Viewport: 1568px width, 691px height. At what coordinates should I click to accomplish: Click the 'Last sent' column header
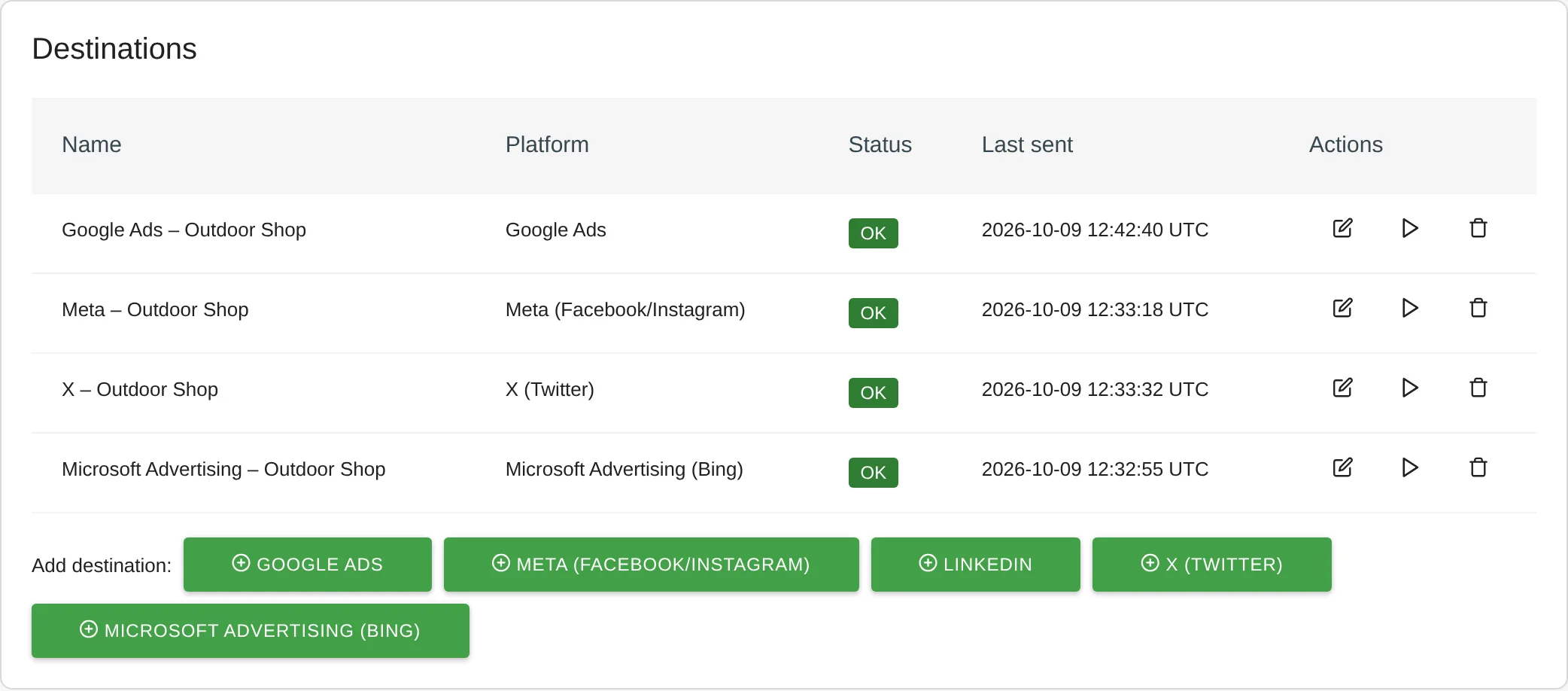(1027, 145)
